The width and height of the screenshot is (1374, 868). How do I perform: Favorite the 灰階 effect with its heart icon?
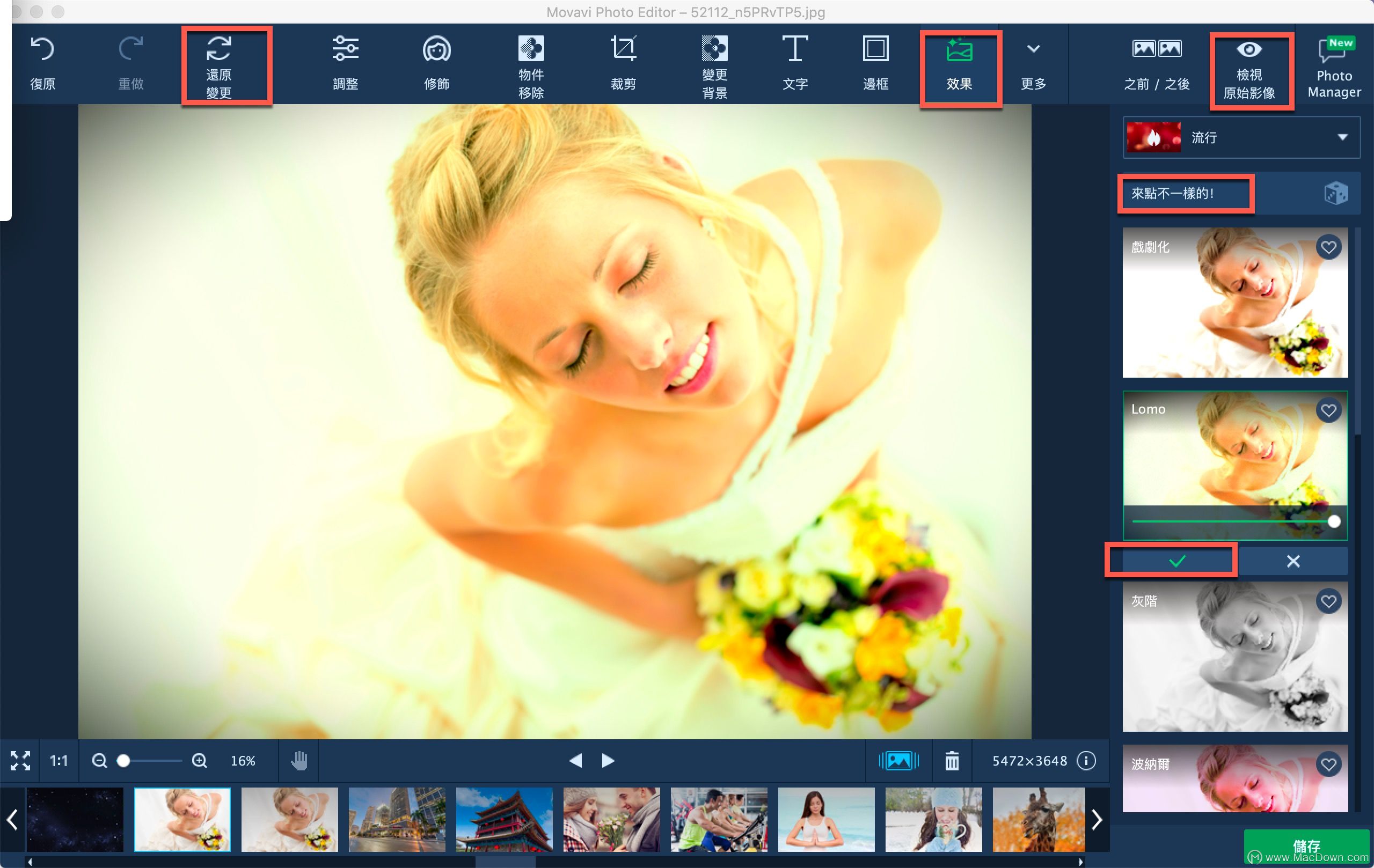(1328, 601)
